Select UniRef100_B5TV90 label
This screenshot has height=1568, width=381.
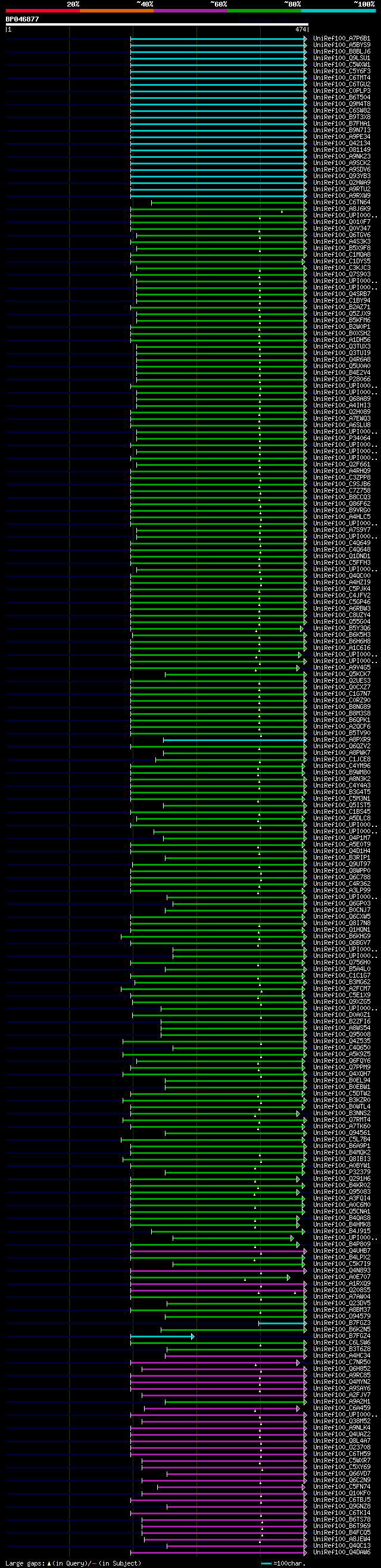coord(342,733)
